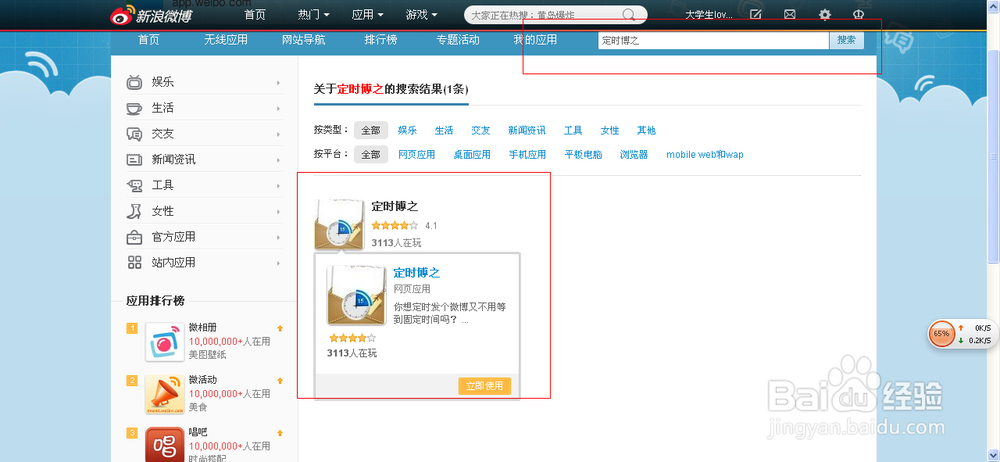Screen dimensions: 1000x462
Task: Expand the 娱乐 category arrow
Action: (279, 83)
